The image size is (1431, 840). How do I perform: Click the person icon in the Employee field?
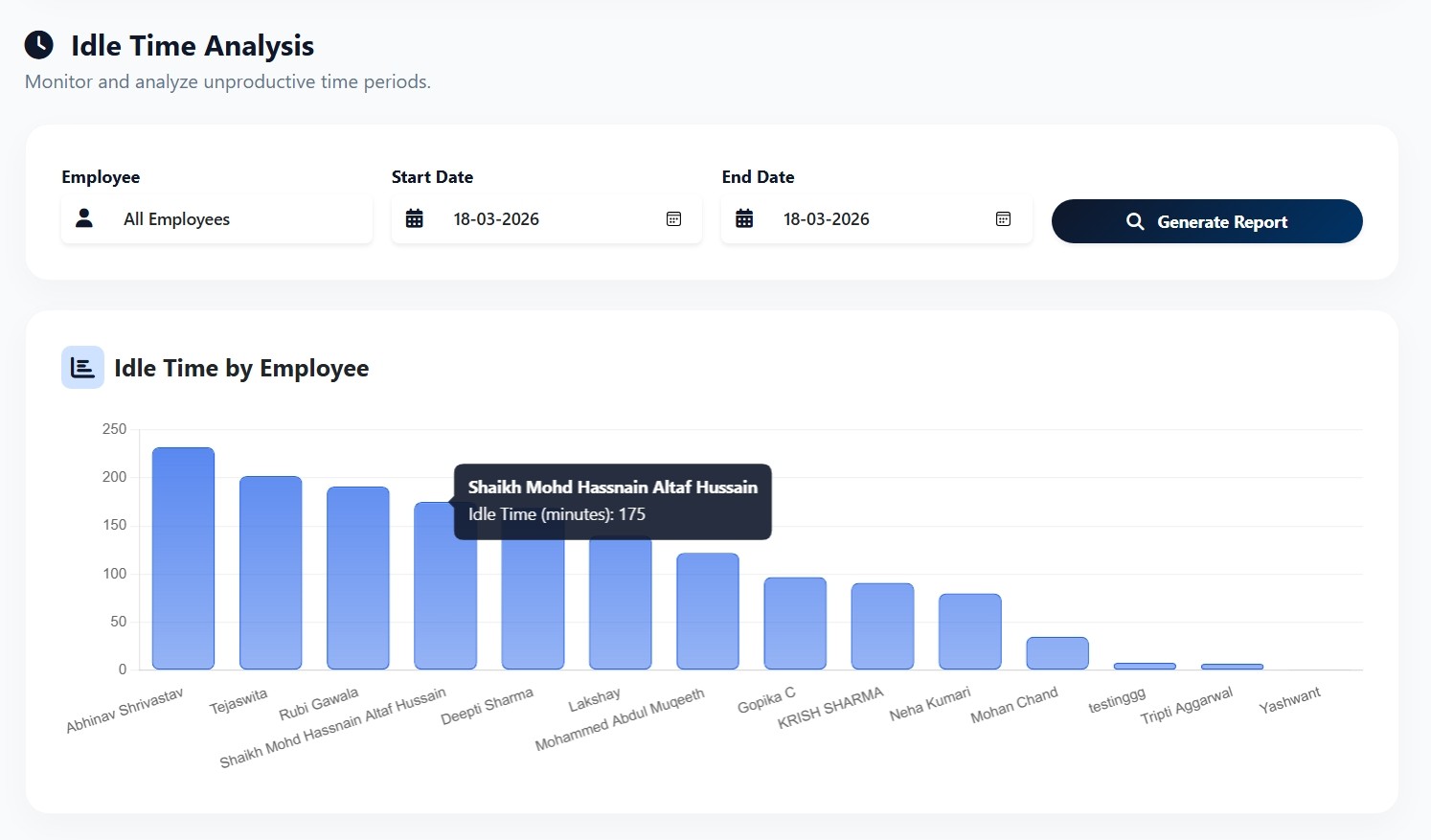tap(84, 218)
